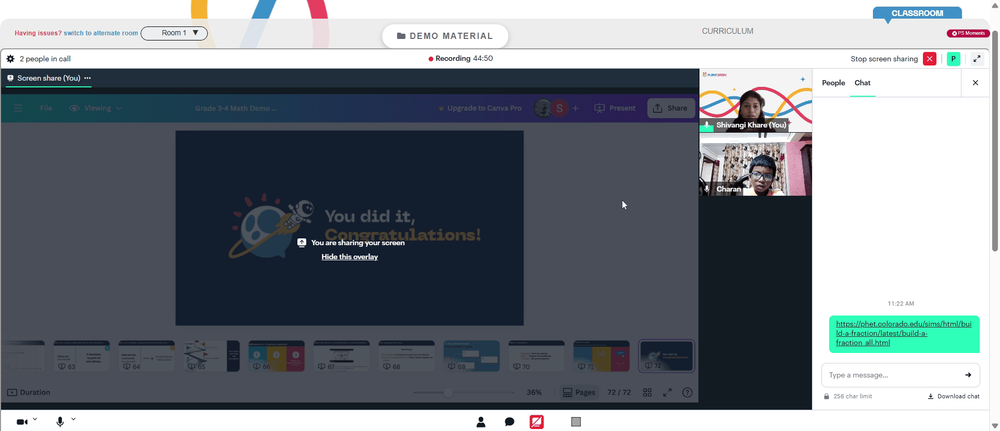
Task: Switch to the People tab
Action: [833, 83]
